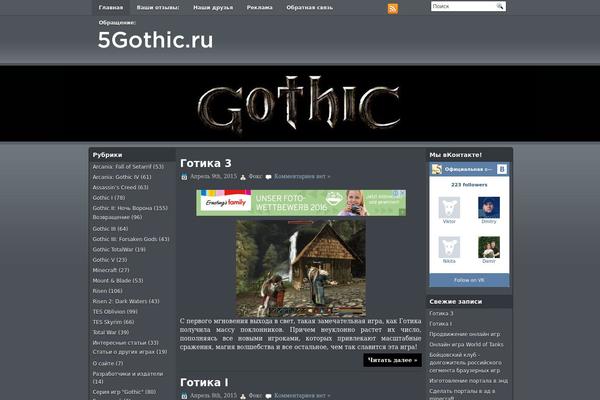
Task: Open recent post Изготовление портала в энд
Action: point(468,380)
